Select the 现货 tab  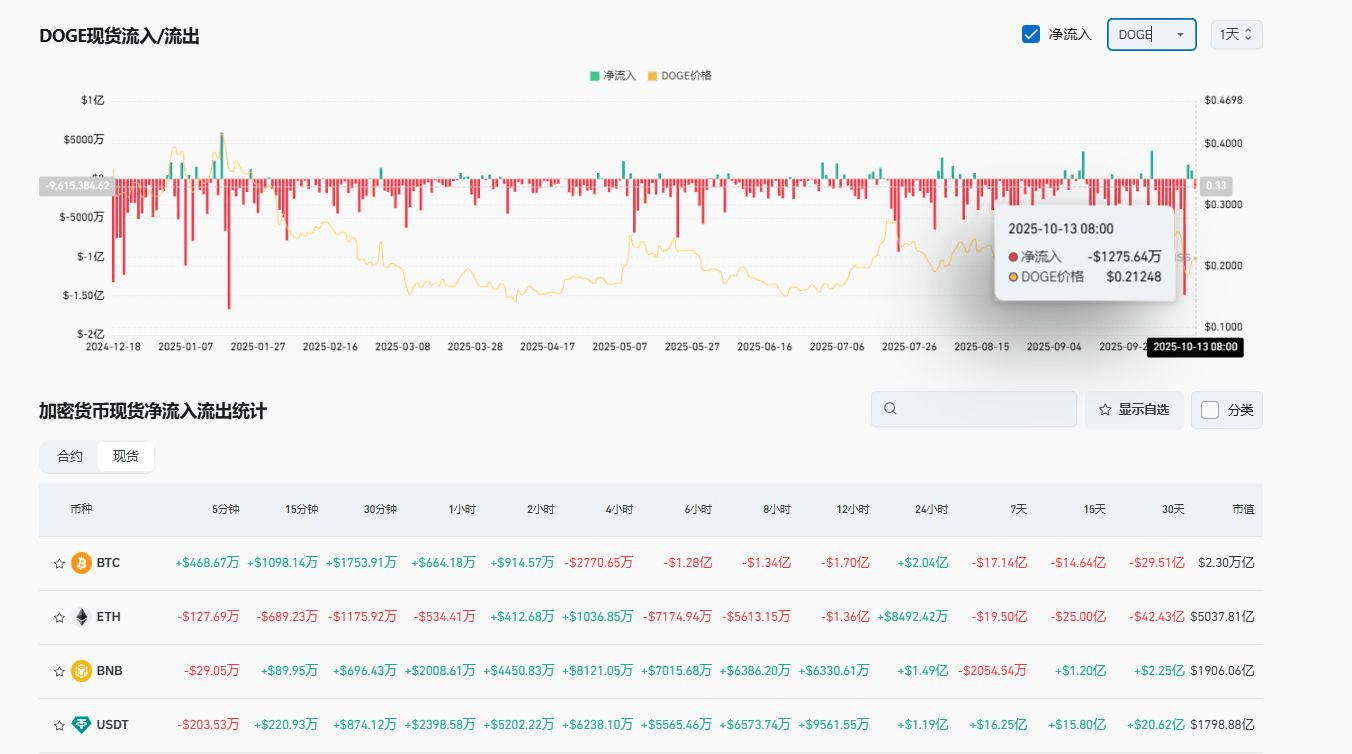pyautogui.click(x=126, y=456)
